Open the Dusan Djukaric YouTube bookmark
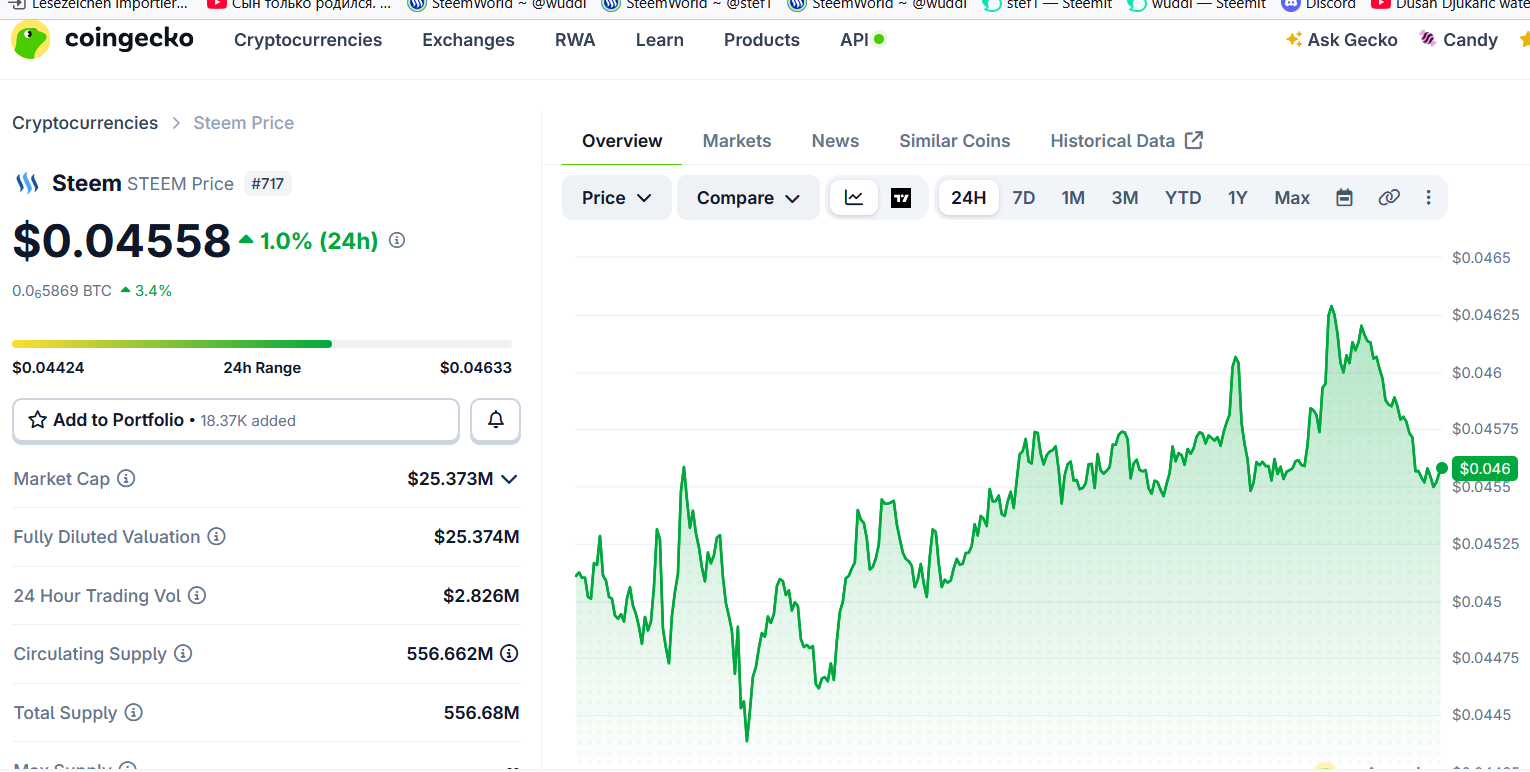 (x=1450, y=4)
